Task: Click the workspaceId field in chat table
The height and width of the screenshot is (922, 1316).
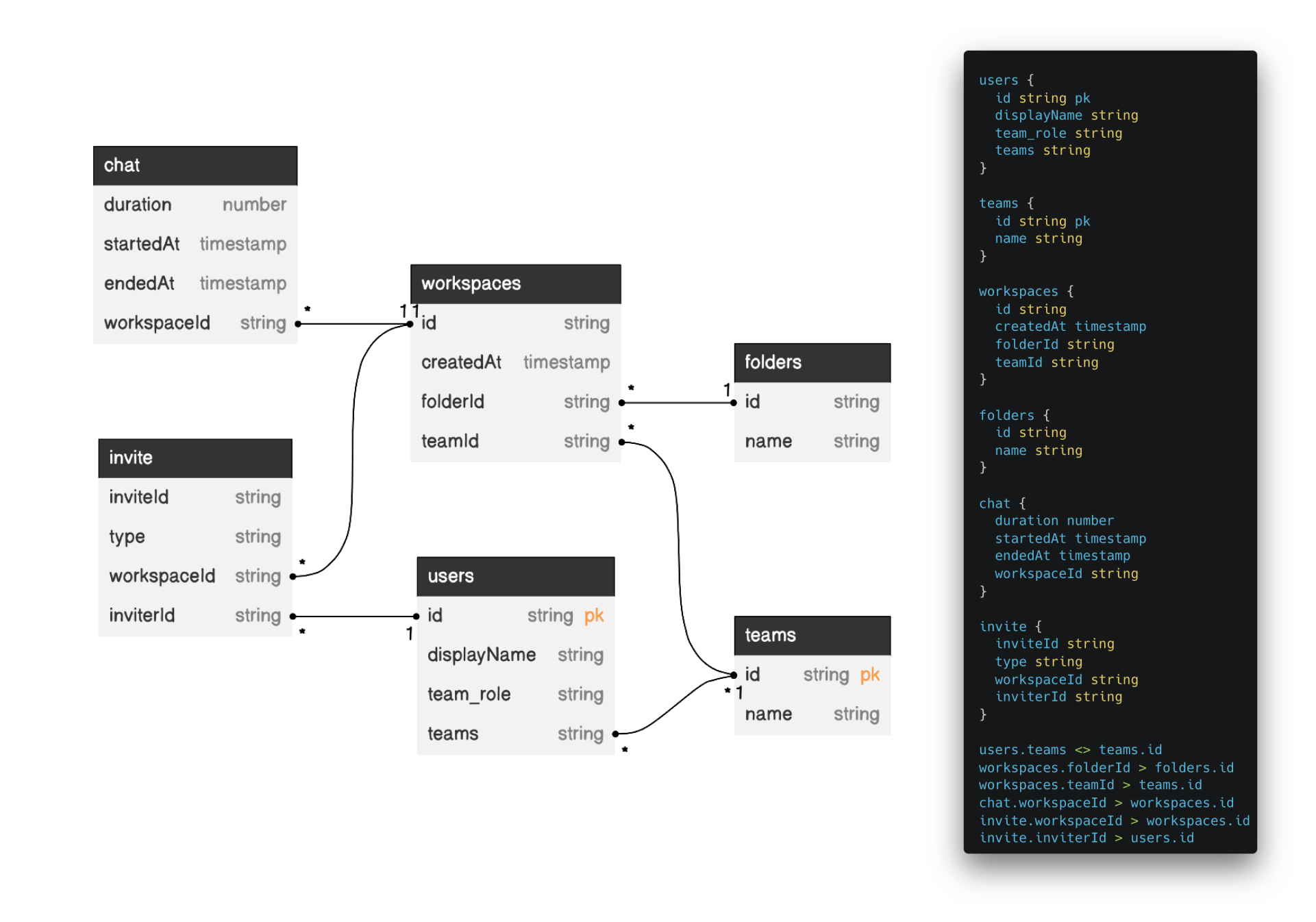Action: tap(157, 322)
